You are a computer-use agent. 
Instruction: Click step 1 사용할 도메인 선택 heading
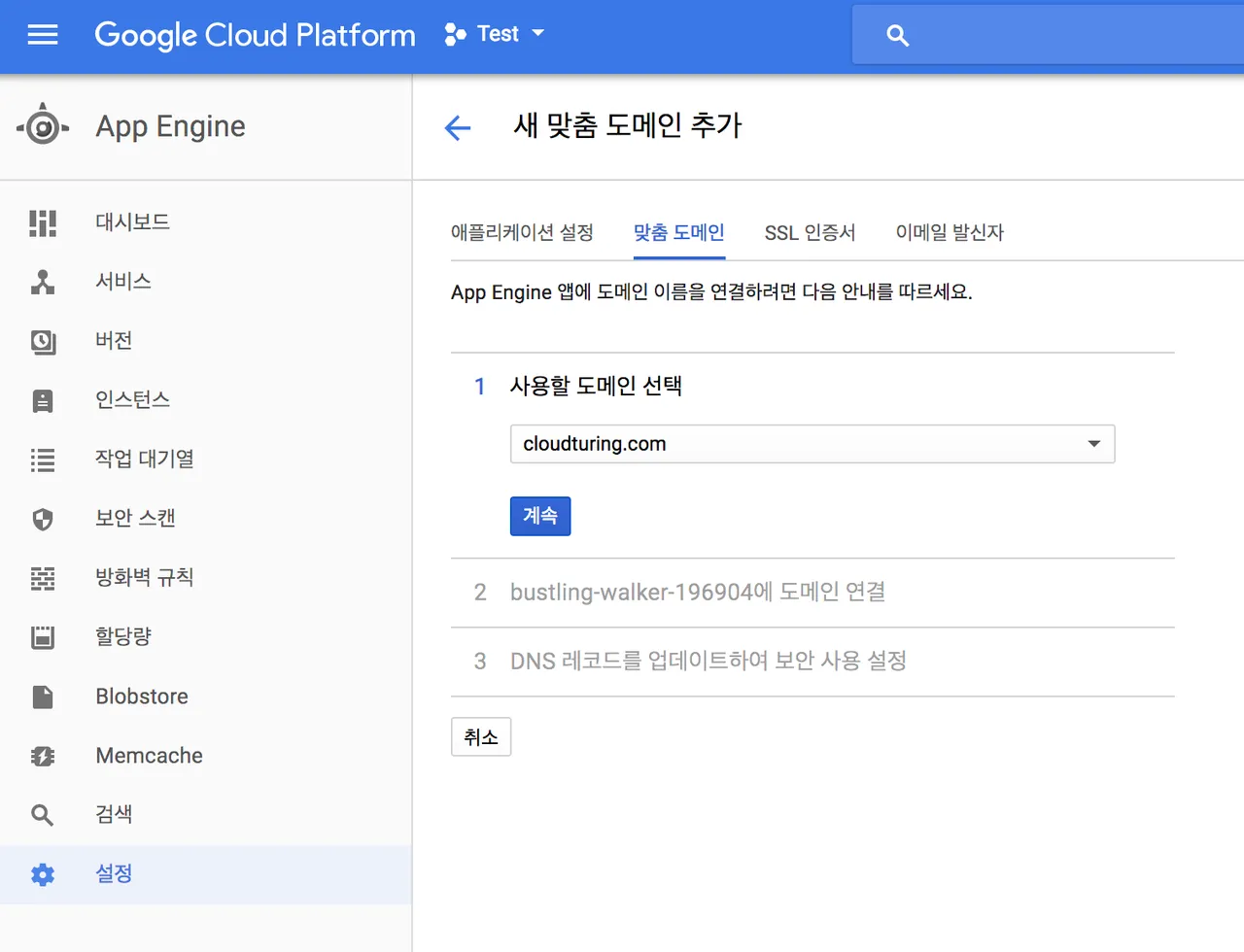596,387
